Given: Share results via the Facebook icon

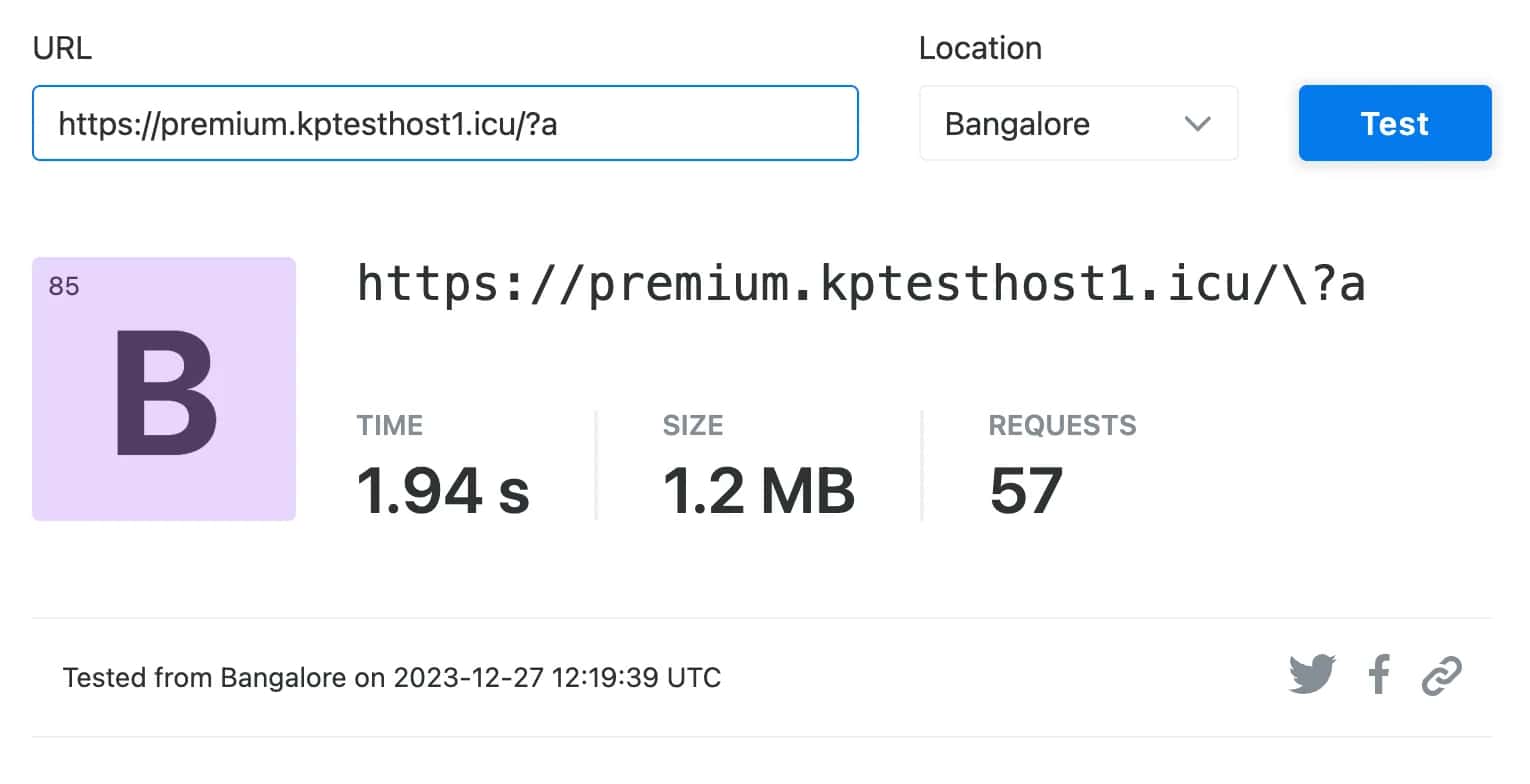Looking at the screenshot, I should point(1379,675).
